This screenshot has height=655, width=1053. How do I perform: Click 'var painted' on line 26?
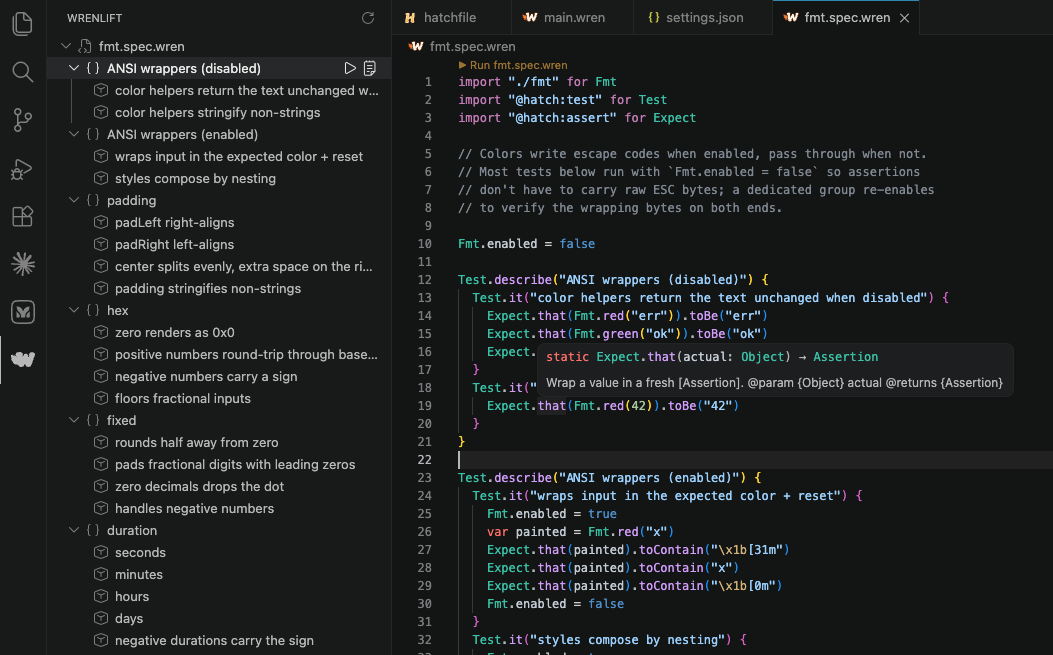pos(526,531)
